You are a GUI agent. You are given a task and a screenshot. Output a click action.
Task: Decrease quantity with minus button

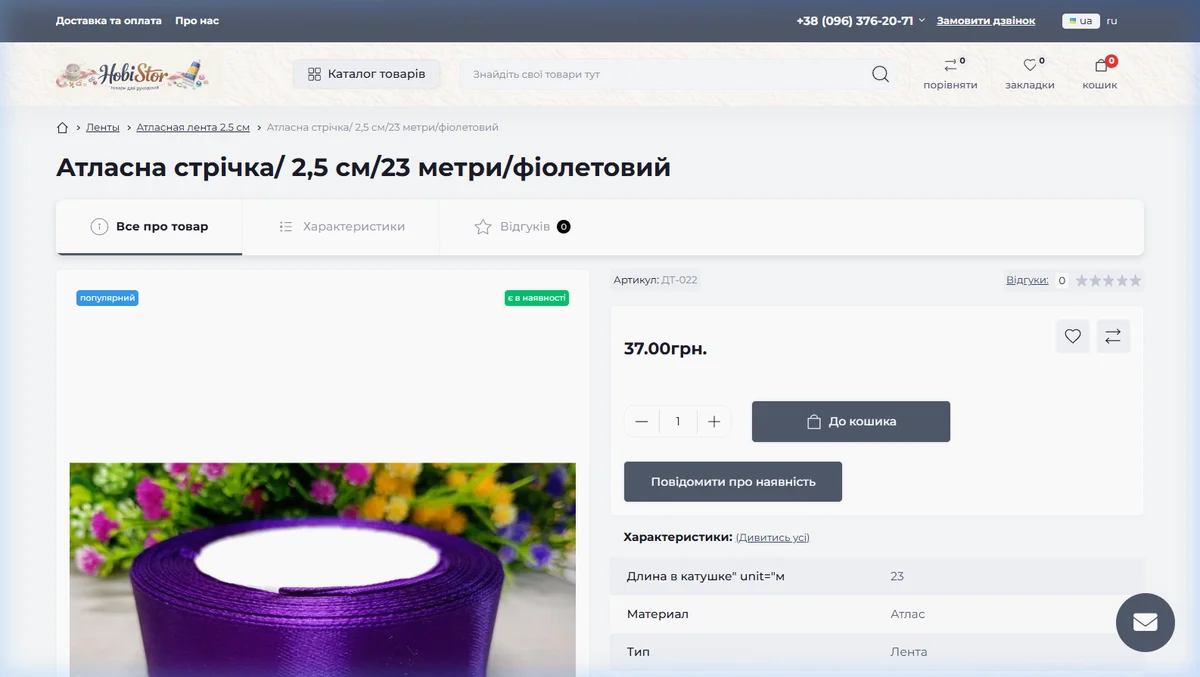click(642, 422)
